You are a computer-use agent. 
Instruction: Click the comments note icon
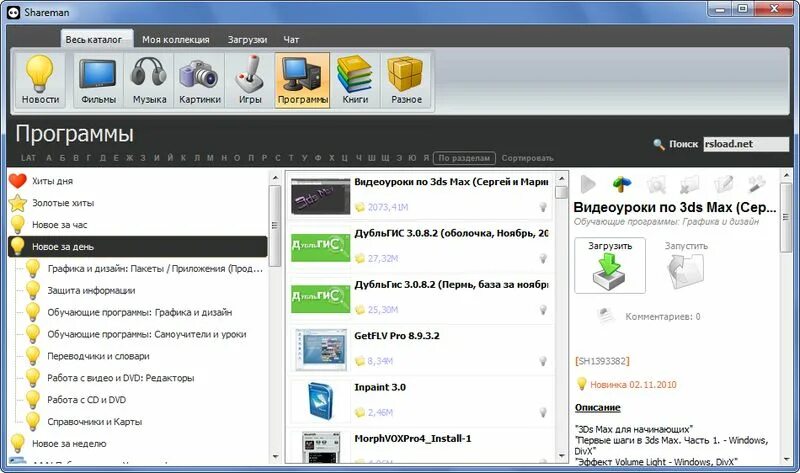pos(606,316)
